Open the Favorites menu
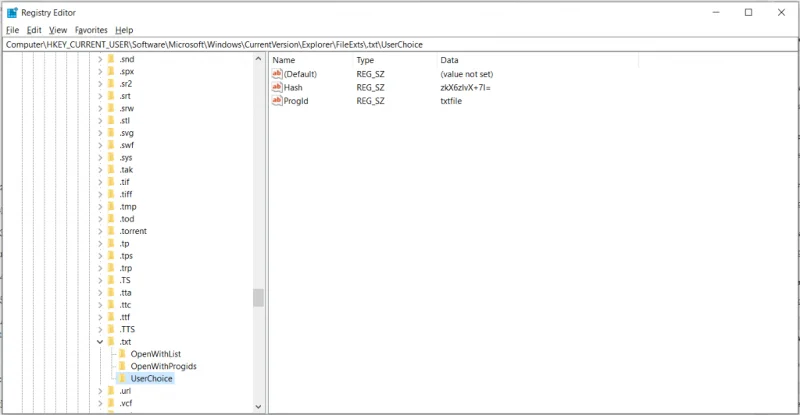800x415 pixels. point(91,30)
